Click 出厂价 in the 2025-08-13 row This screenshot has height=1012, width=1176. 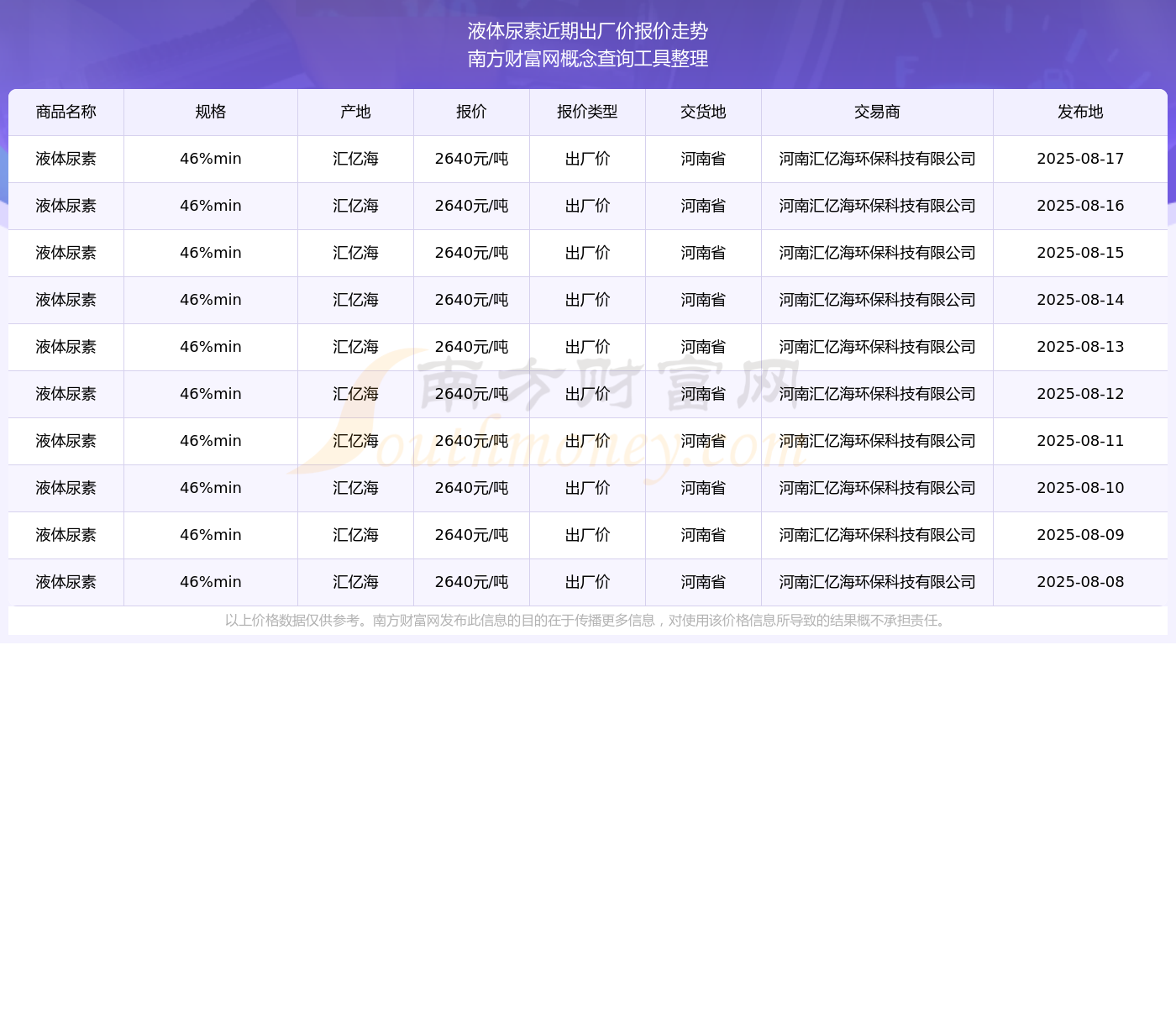587,347
